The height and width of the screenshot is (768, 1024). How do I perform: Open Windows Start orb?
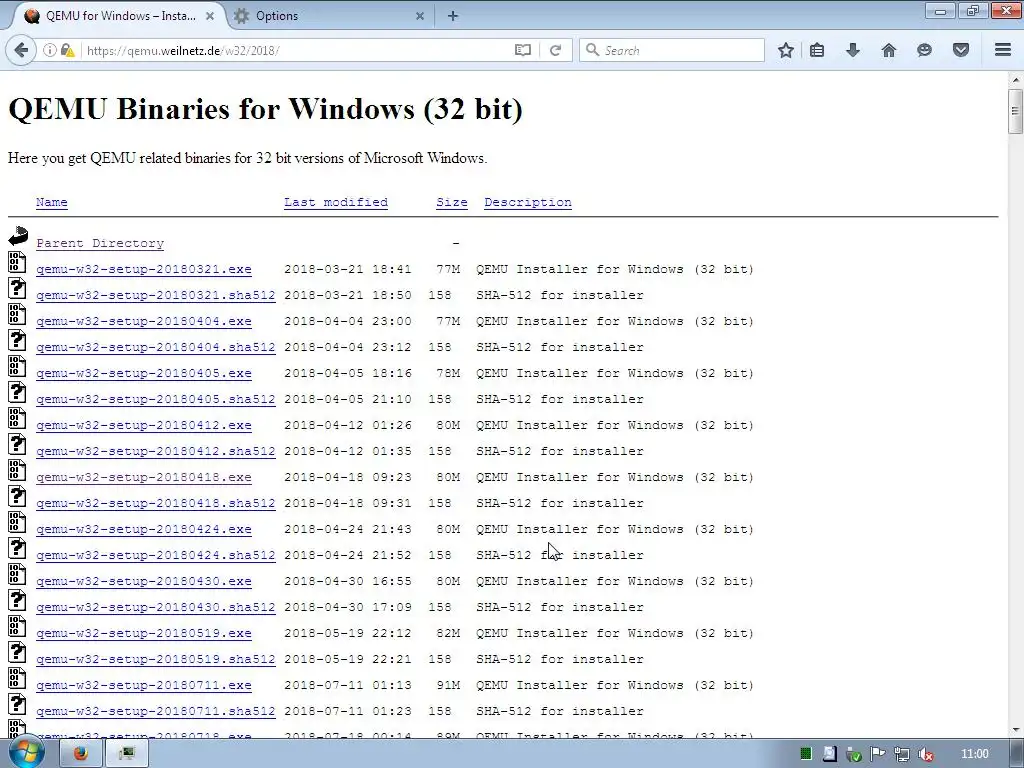click(x=25, y=753)
